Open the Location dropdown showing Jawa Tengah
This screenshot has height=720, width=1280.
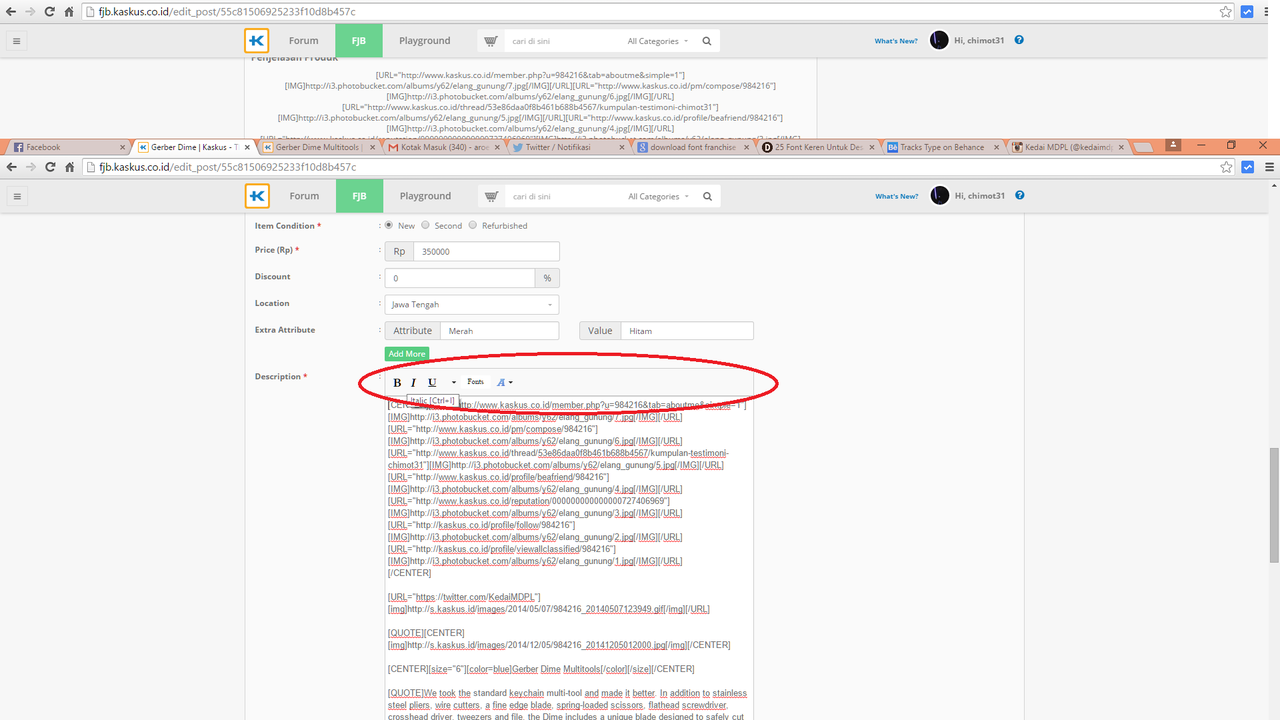[472, 304]
